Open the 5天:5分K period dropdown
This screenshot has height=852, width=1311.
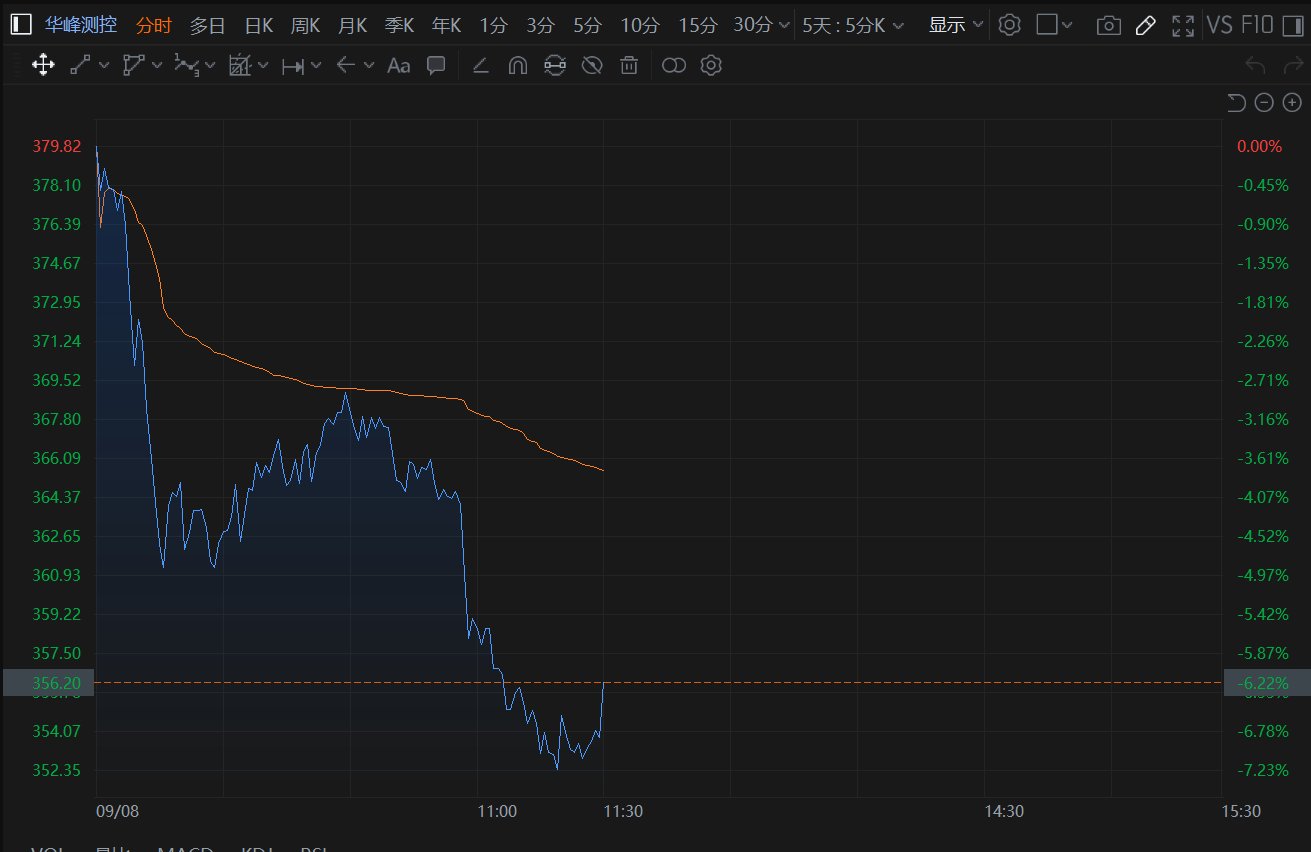coord(853,25)
